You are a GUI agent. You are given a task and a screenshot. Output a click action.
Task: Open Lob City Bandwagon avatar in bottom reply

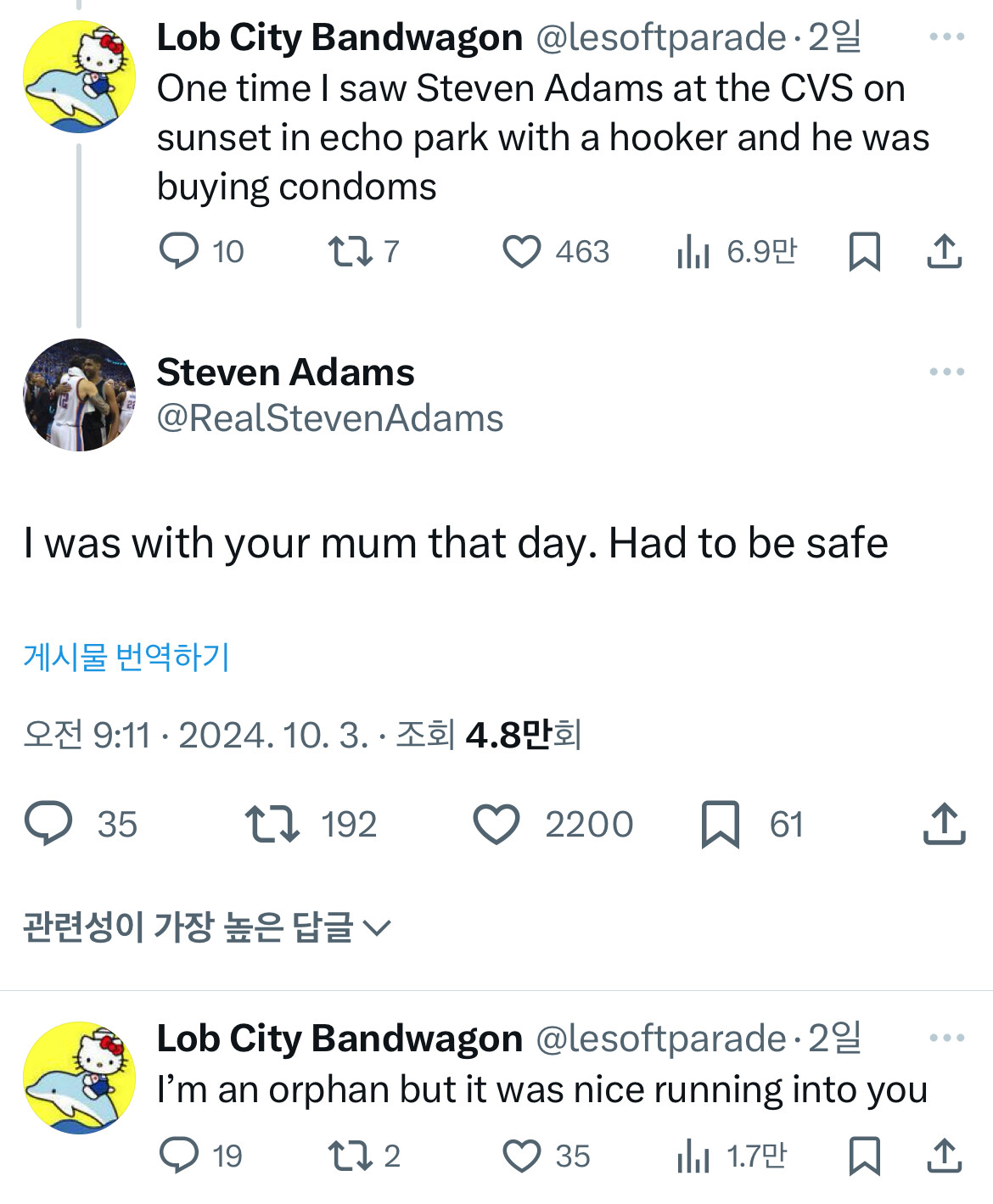(79, 1078)
